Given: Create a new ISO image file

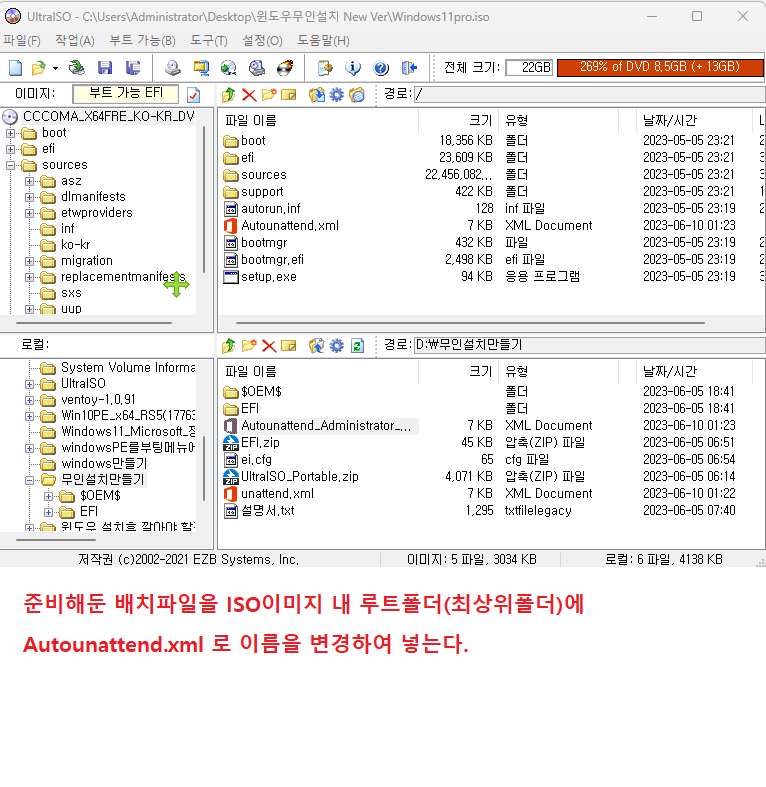Looking at the screenshot, I should point(15,67).
